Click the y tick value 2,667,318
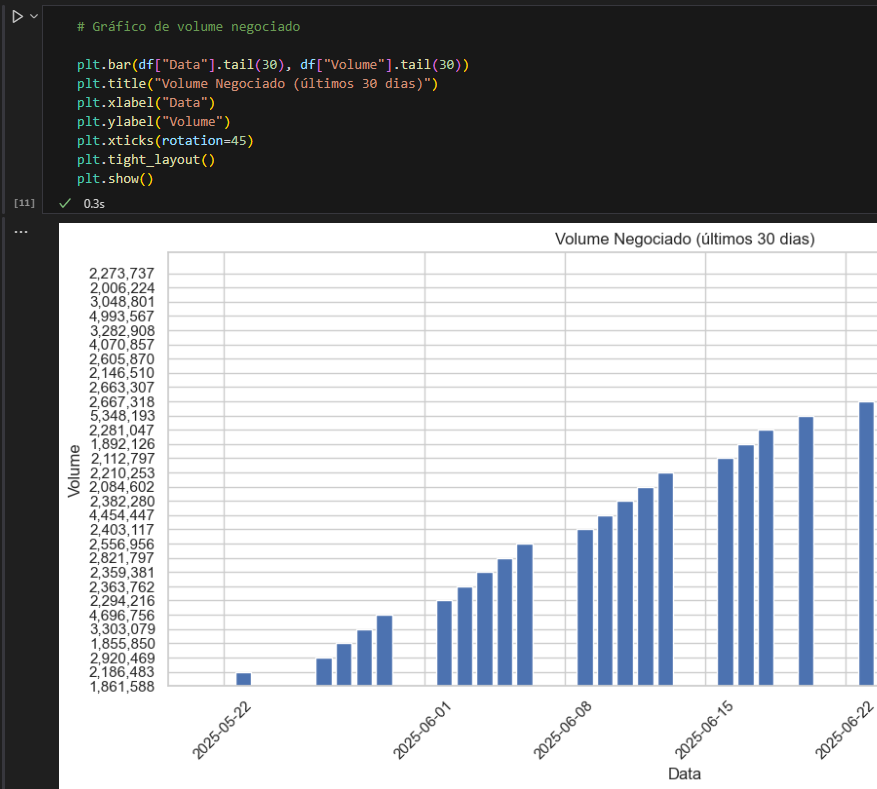This screenshot has height=789, width=877. (x=122, y=402)
